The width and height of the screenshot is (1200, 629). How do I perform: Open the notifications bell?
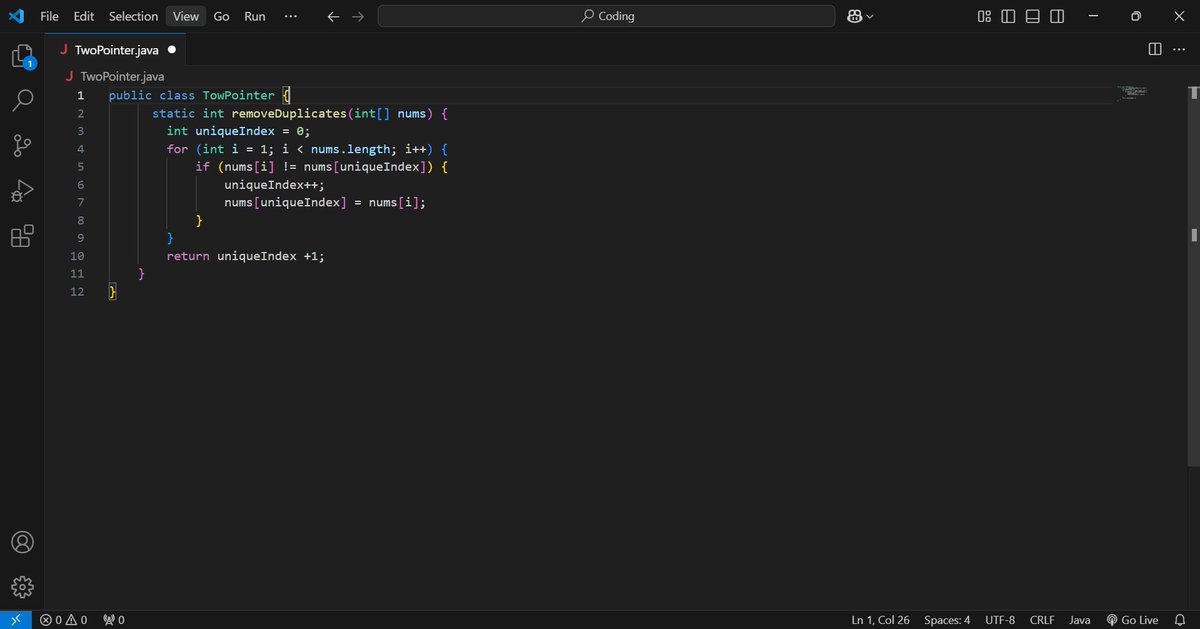1180,620
